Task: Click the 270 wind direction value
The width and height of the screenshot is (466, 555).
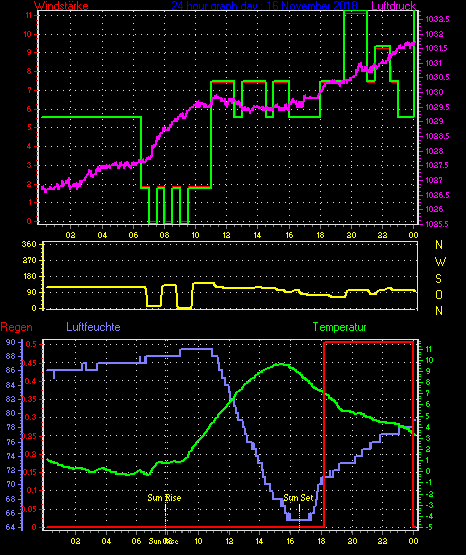Action: (x=29, y=261)
